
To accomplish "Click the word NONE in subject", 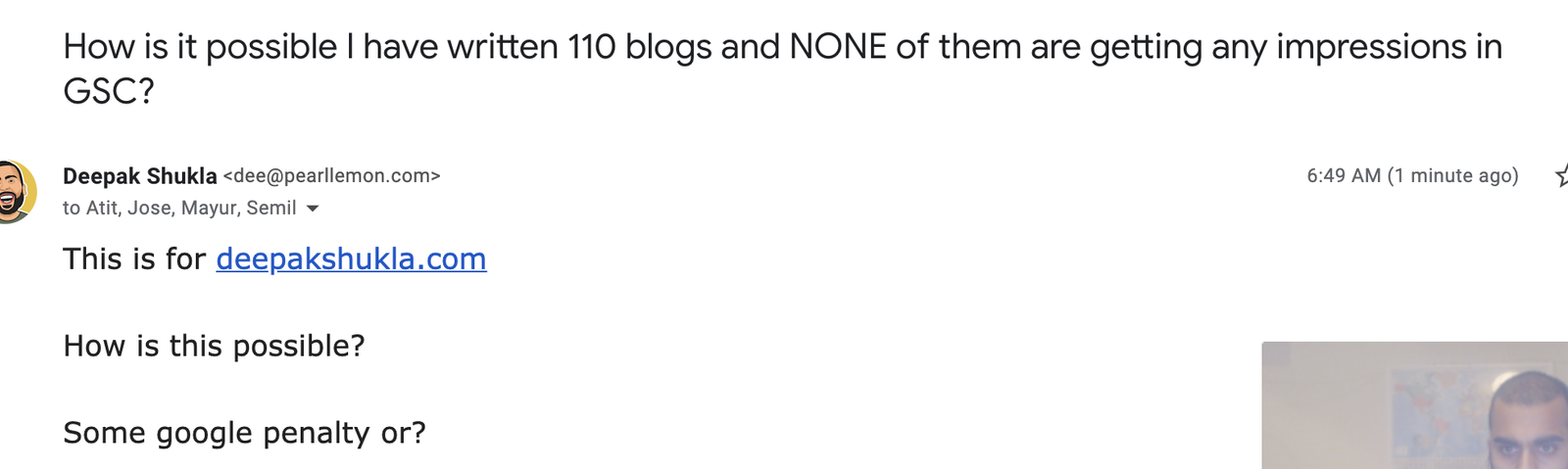I will click(x=838, y=47).
